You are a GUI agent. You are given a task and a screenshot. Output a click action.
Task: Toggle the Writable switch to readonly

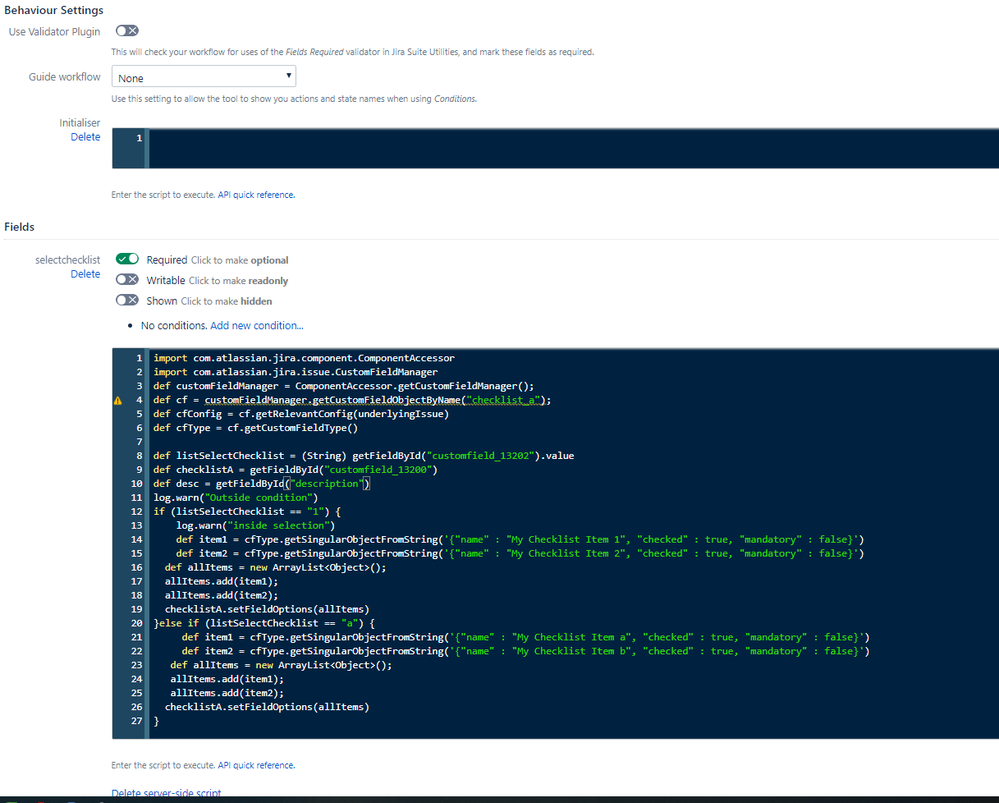tap(127, 279)
